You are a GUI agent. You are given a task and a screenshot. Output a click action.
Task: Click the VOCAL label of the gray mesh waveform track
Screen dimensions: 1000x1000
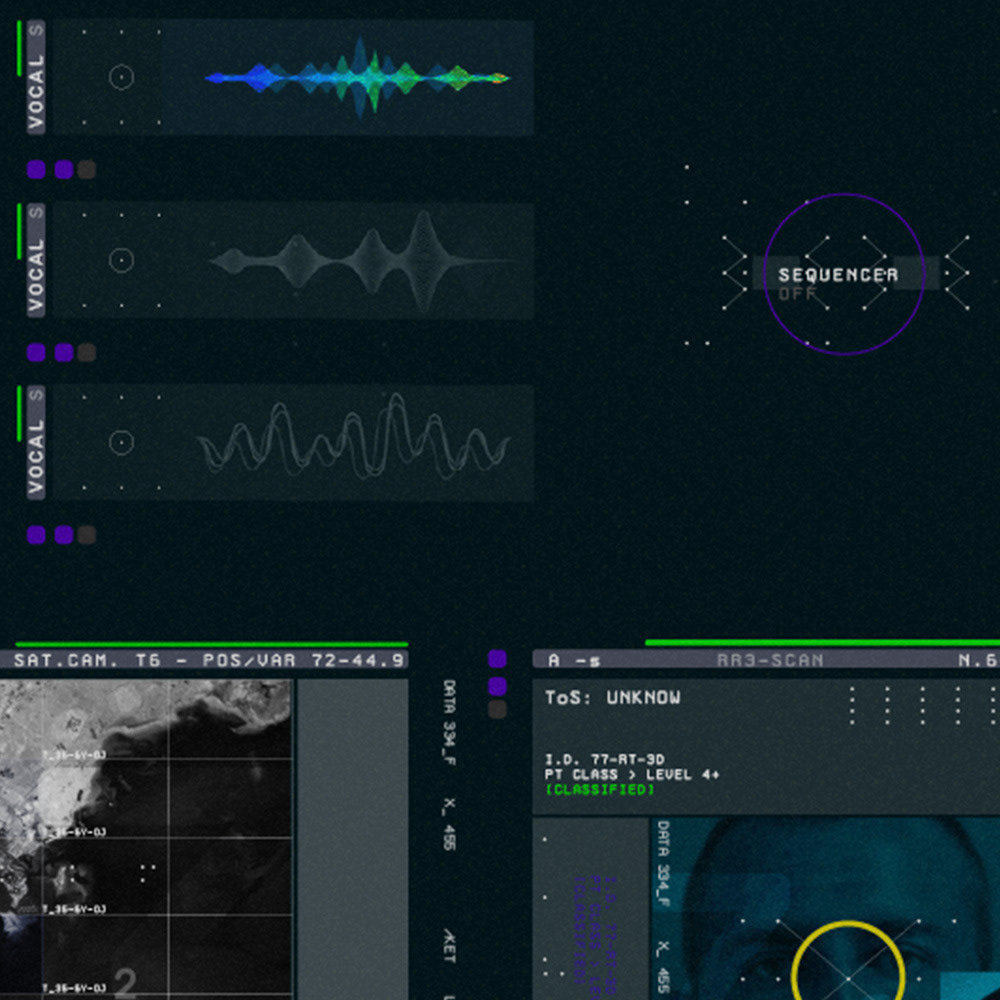pyautogui.click(x=36, y=275)
